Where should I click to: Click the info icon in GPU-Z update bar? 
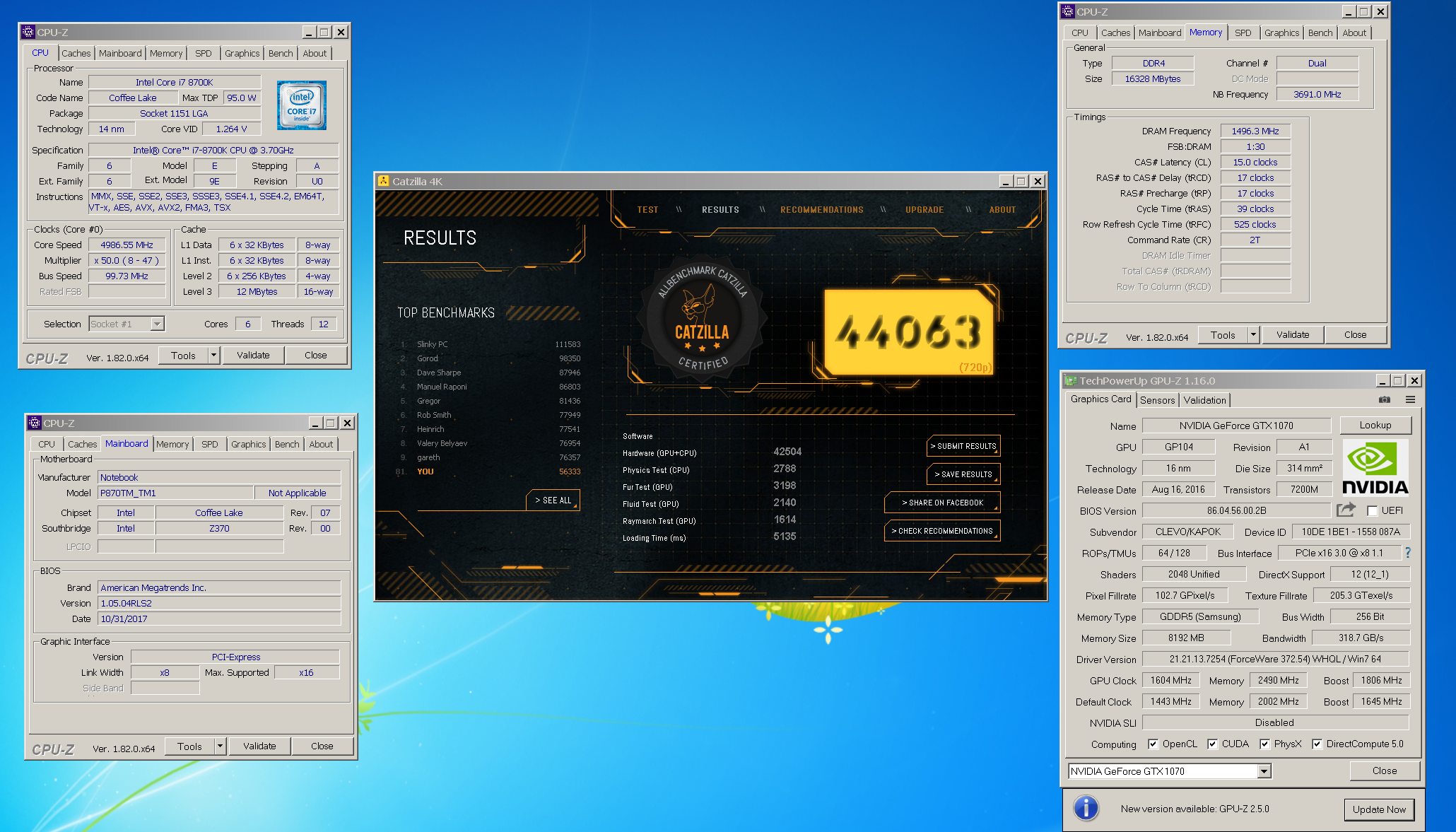(1086, 807)
